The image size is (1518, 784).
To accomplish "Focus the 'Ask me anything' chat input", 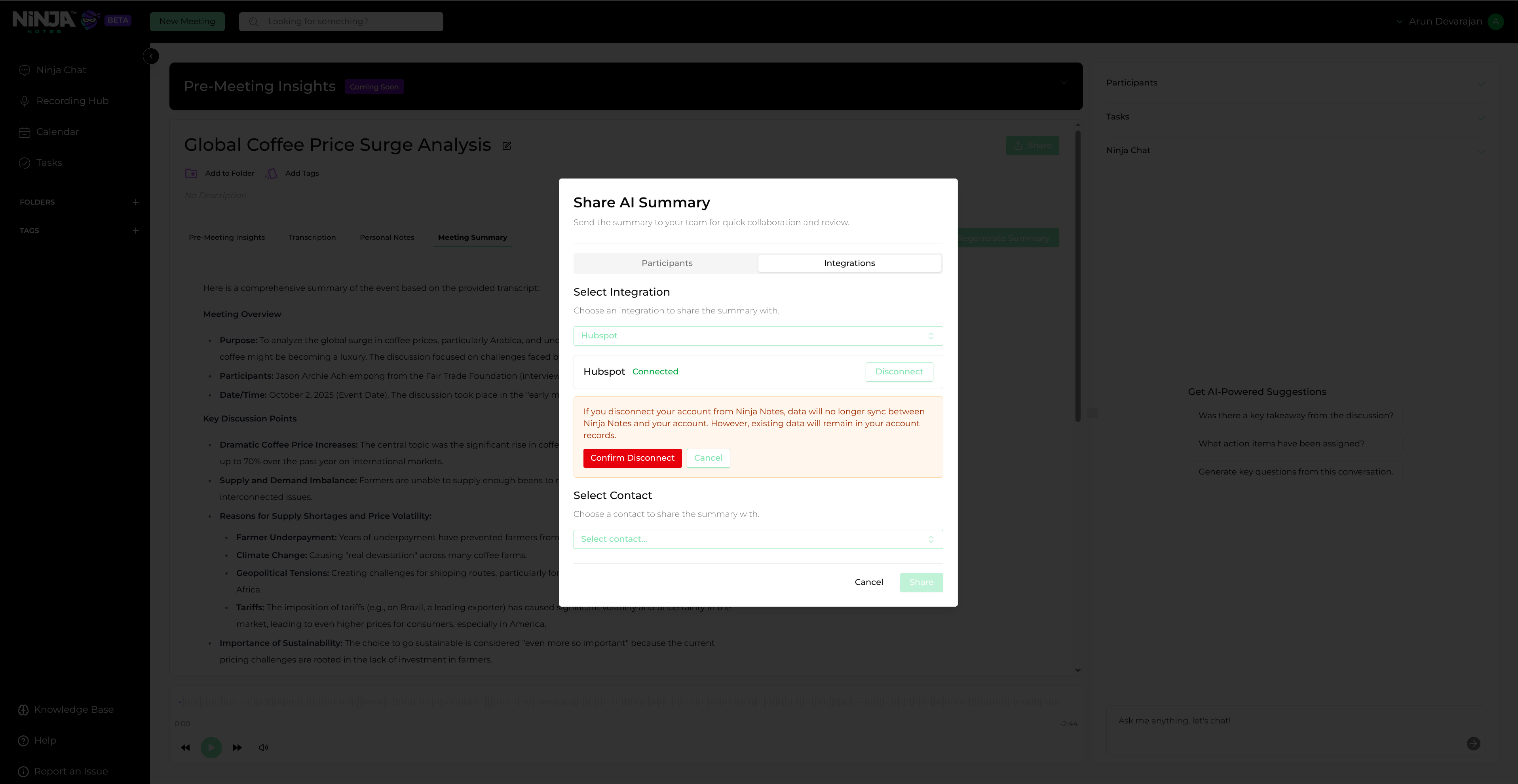I will 1284,721.
